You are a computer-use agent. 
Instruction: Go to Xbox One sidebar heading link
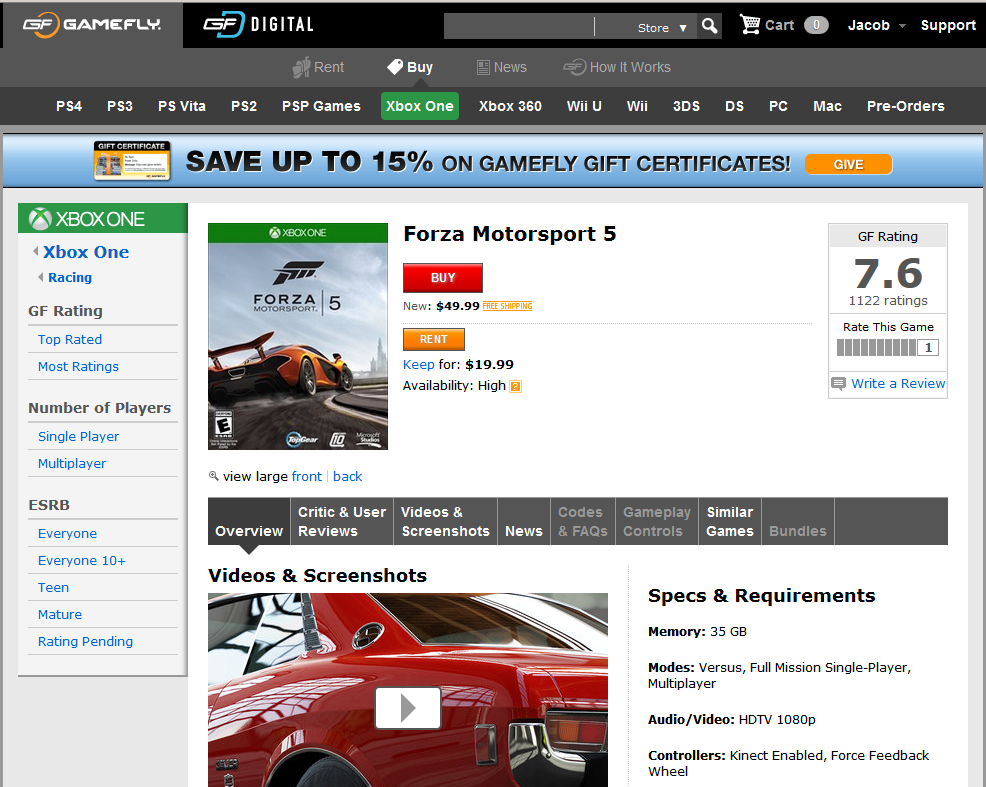pyautogui.click(x=86, y=251)
